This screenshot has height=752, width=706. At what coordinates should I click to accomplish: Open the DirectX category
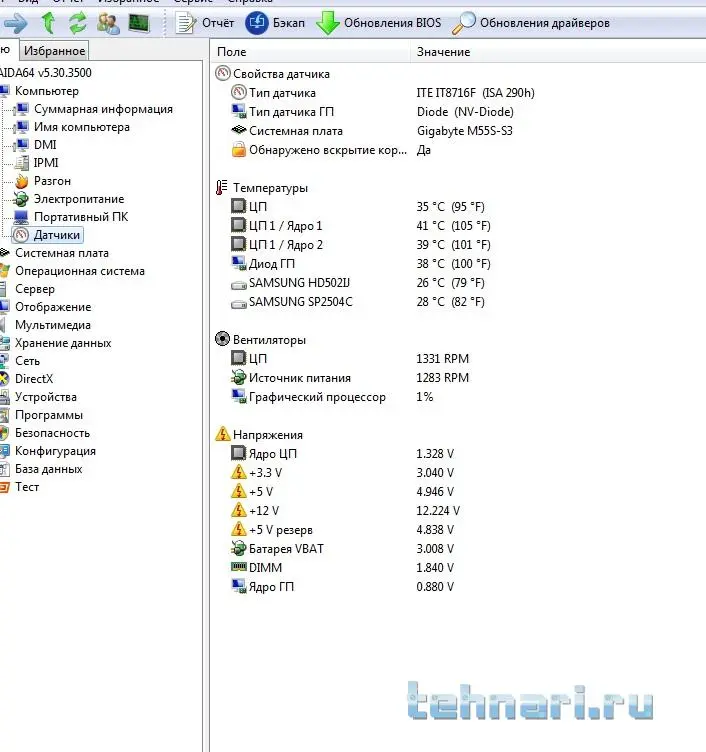34,379
